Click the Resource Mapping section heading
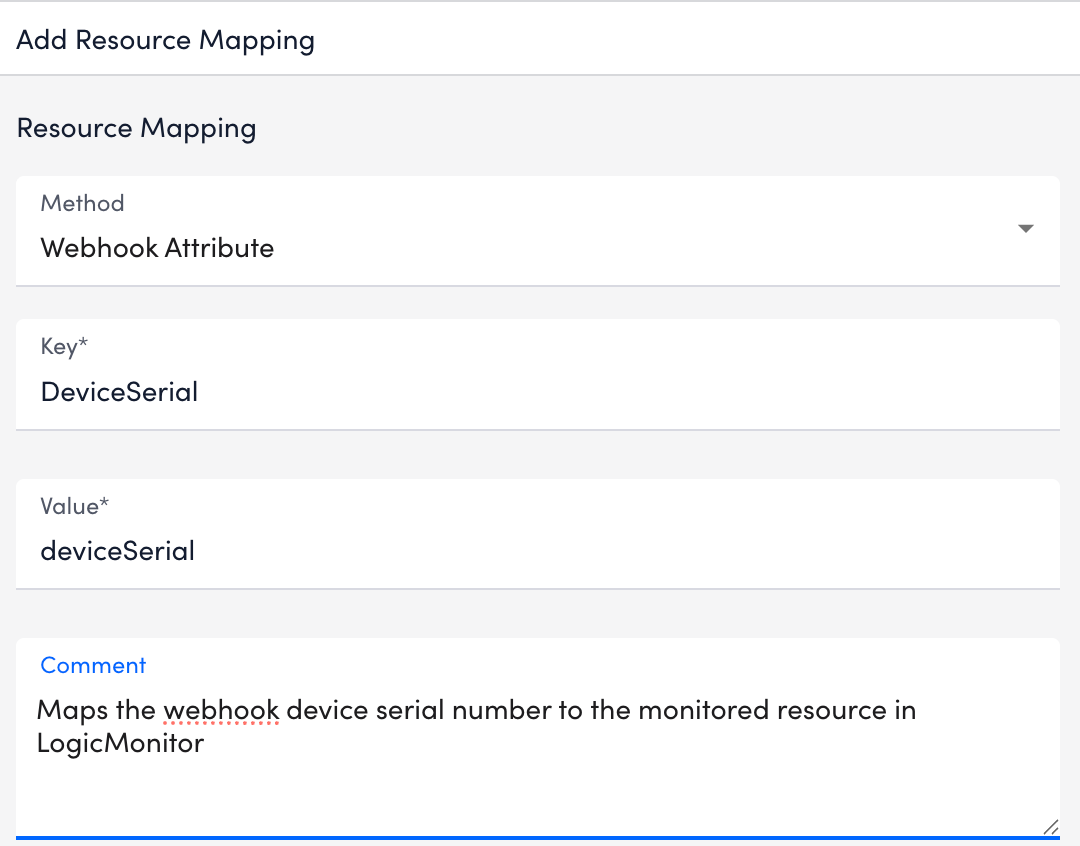 click(x=136, y=128)
